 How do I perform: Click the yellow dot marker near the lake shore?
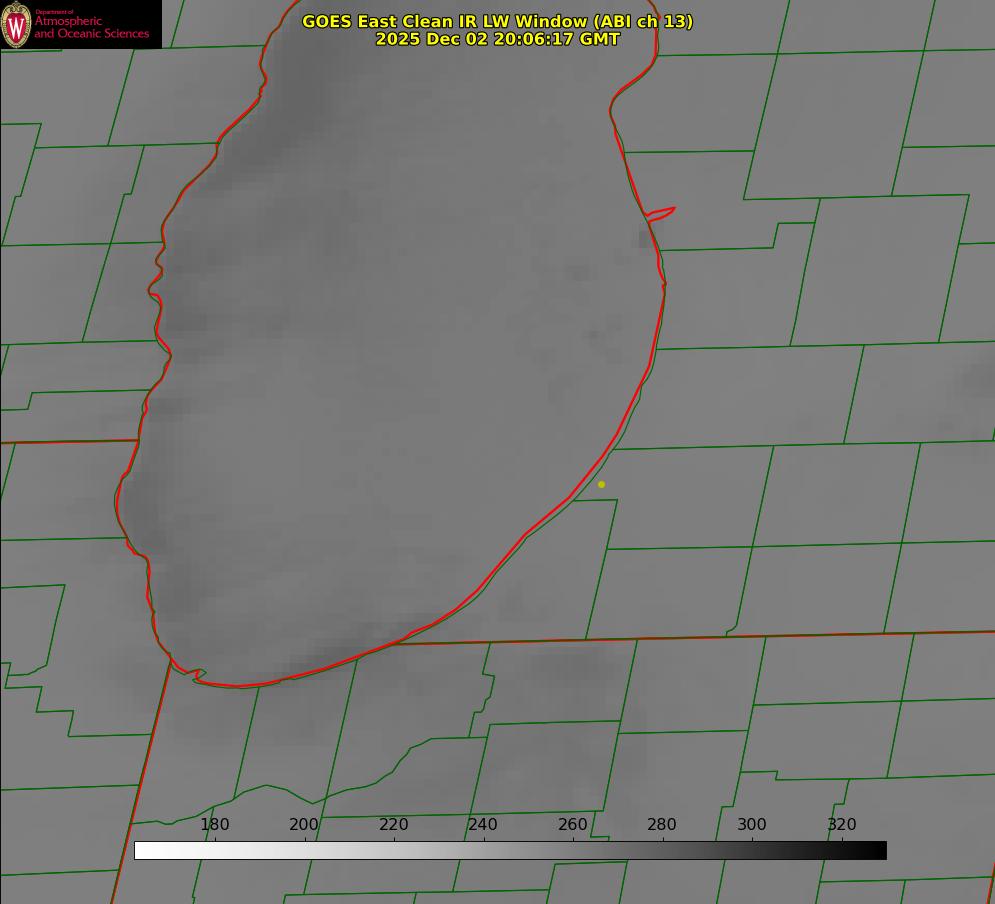tap(601, 484)
